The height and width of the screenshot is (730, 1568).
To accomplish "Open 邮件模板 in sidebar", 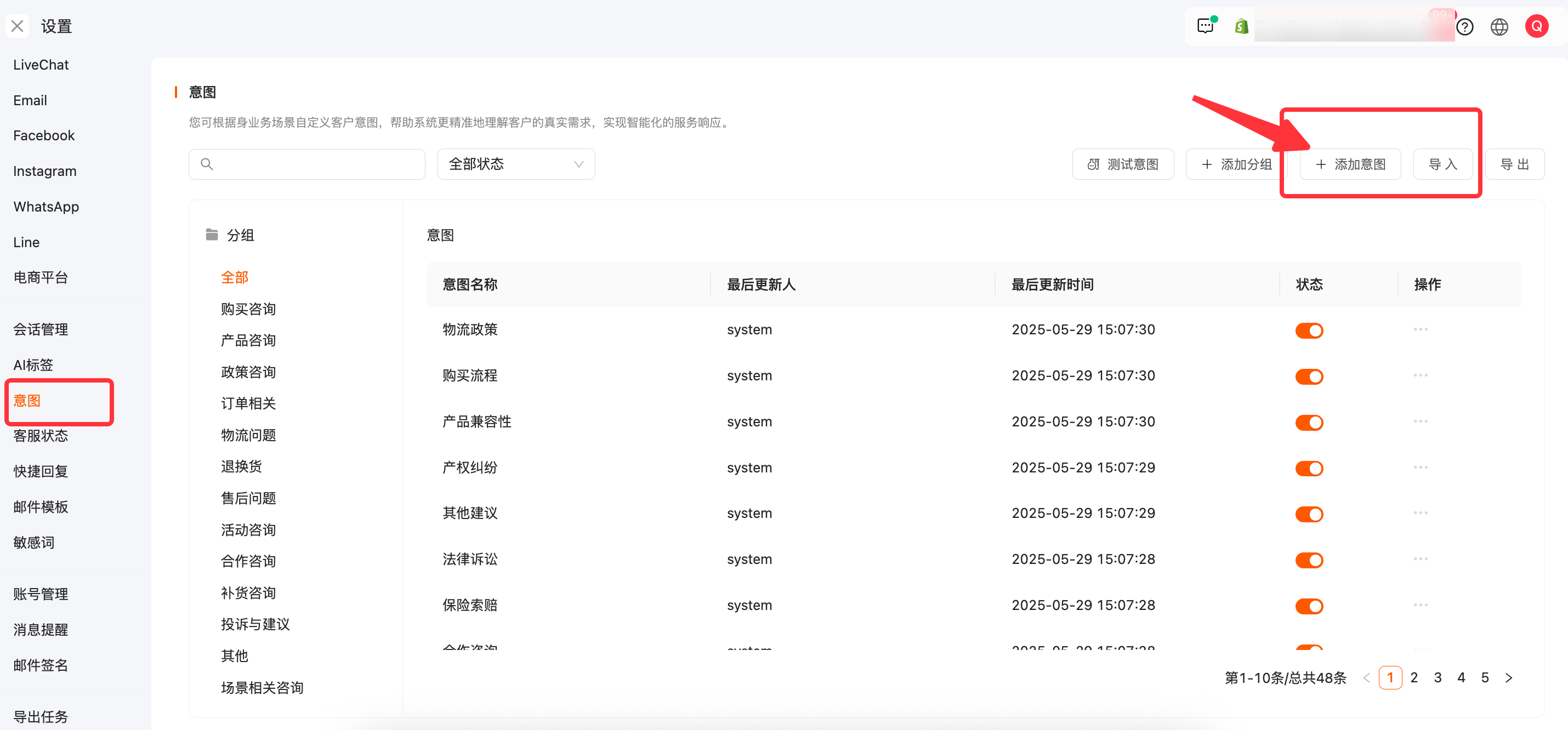I will click(41, 507).
